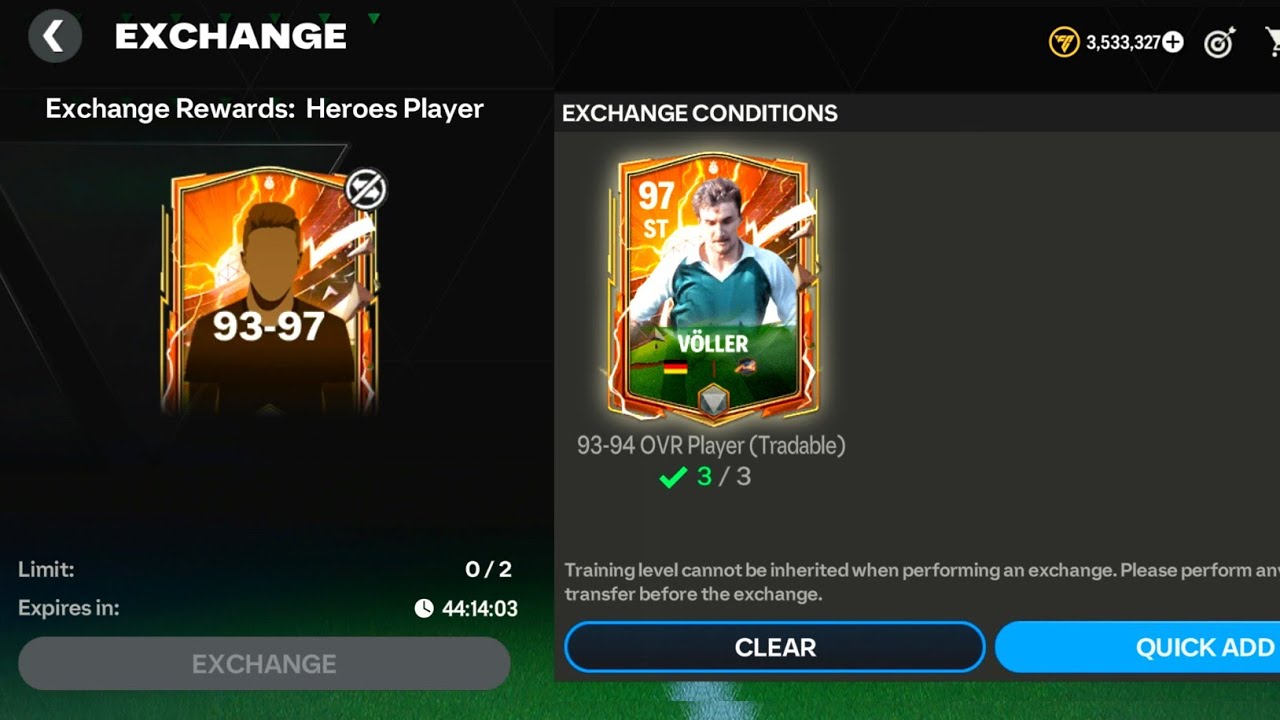Tap the untradable badge on reward card
Image resolution: width=1280 pixels, height=720 pixels.
(366, 189)
